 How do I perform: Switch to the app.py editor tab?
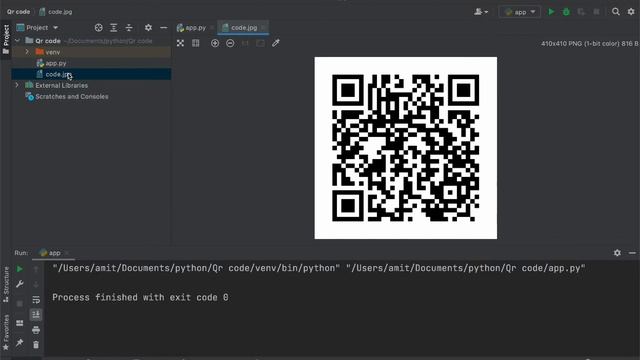(192, 28)
